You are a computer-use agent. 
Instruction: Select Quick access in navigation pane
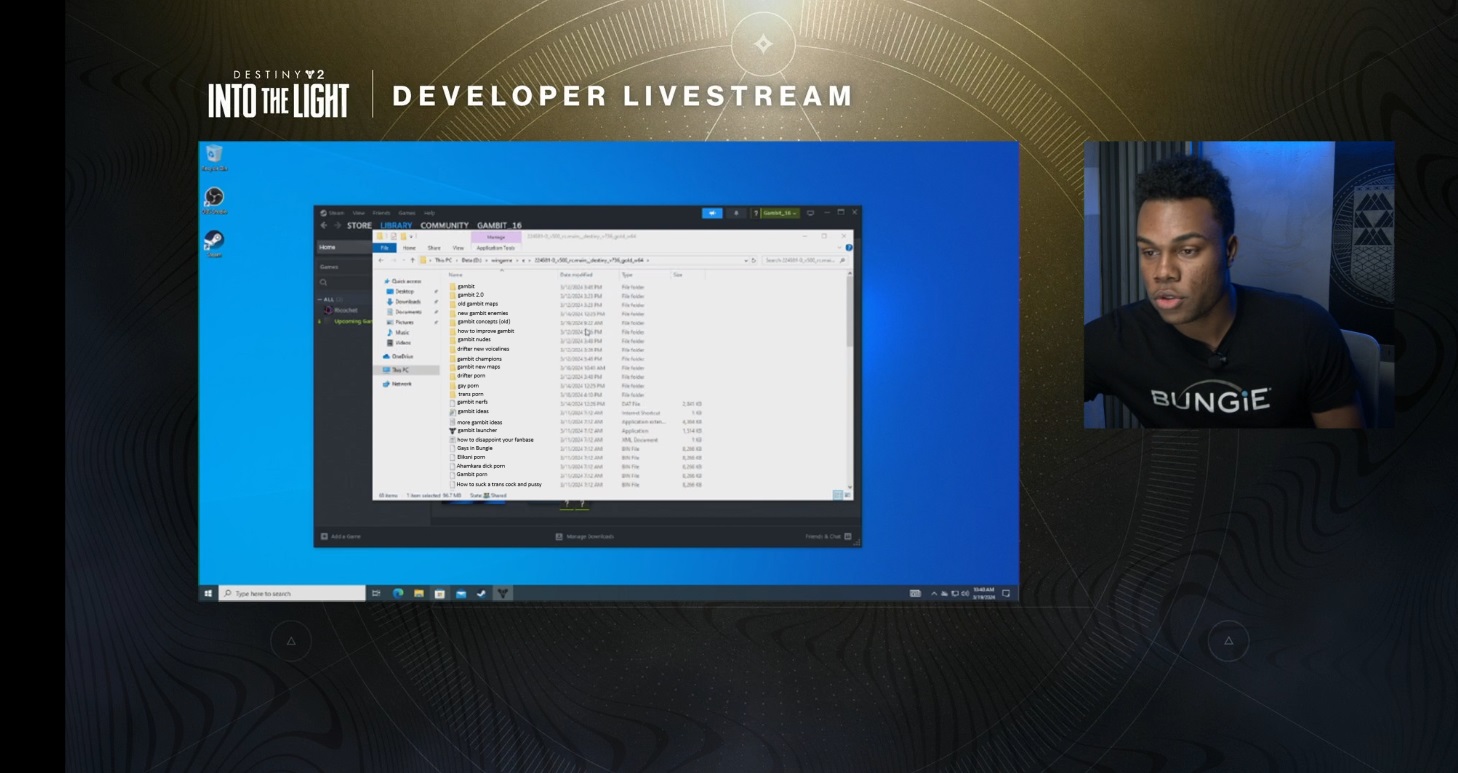coord(403,281)
